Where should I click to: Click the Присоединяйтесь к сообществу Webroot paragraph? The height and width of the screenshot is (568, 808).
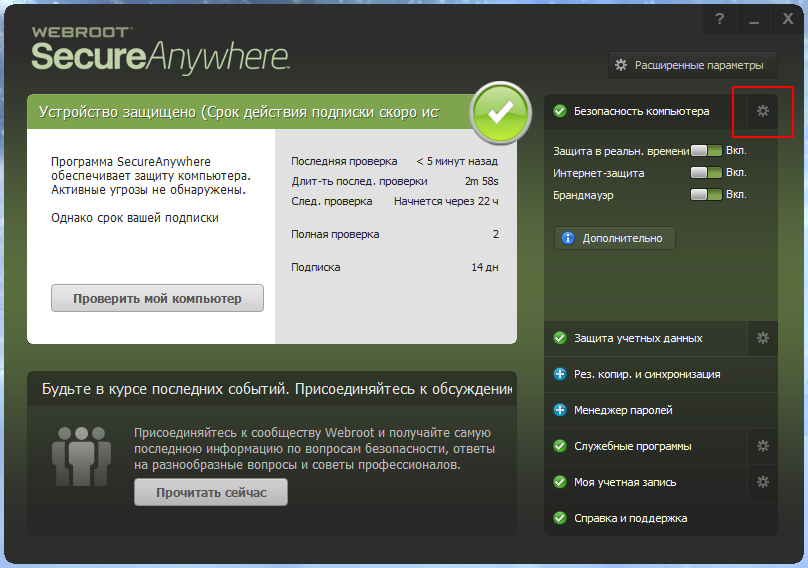coord(314,449)
